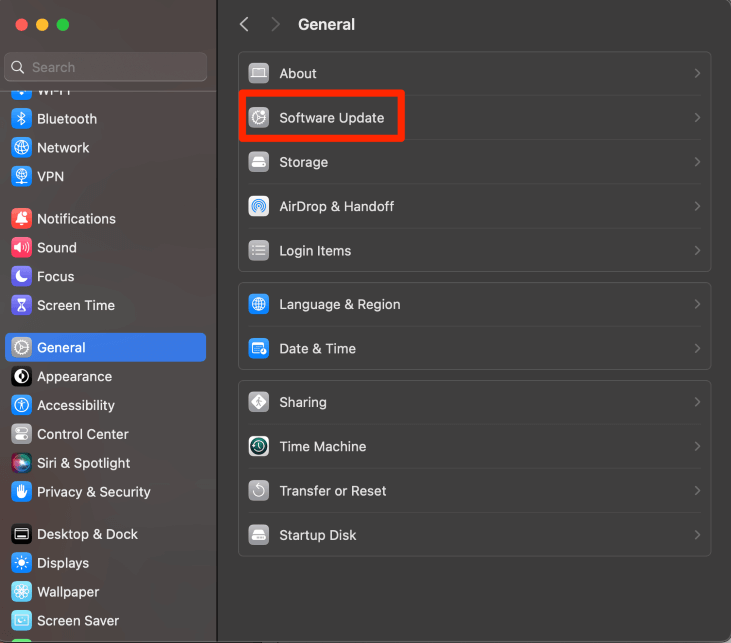Click the Storage drive icon

point(259,162)
